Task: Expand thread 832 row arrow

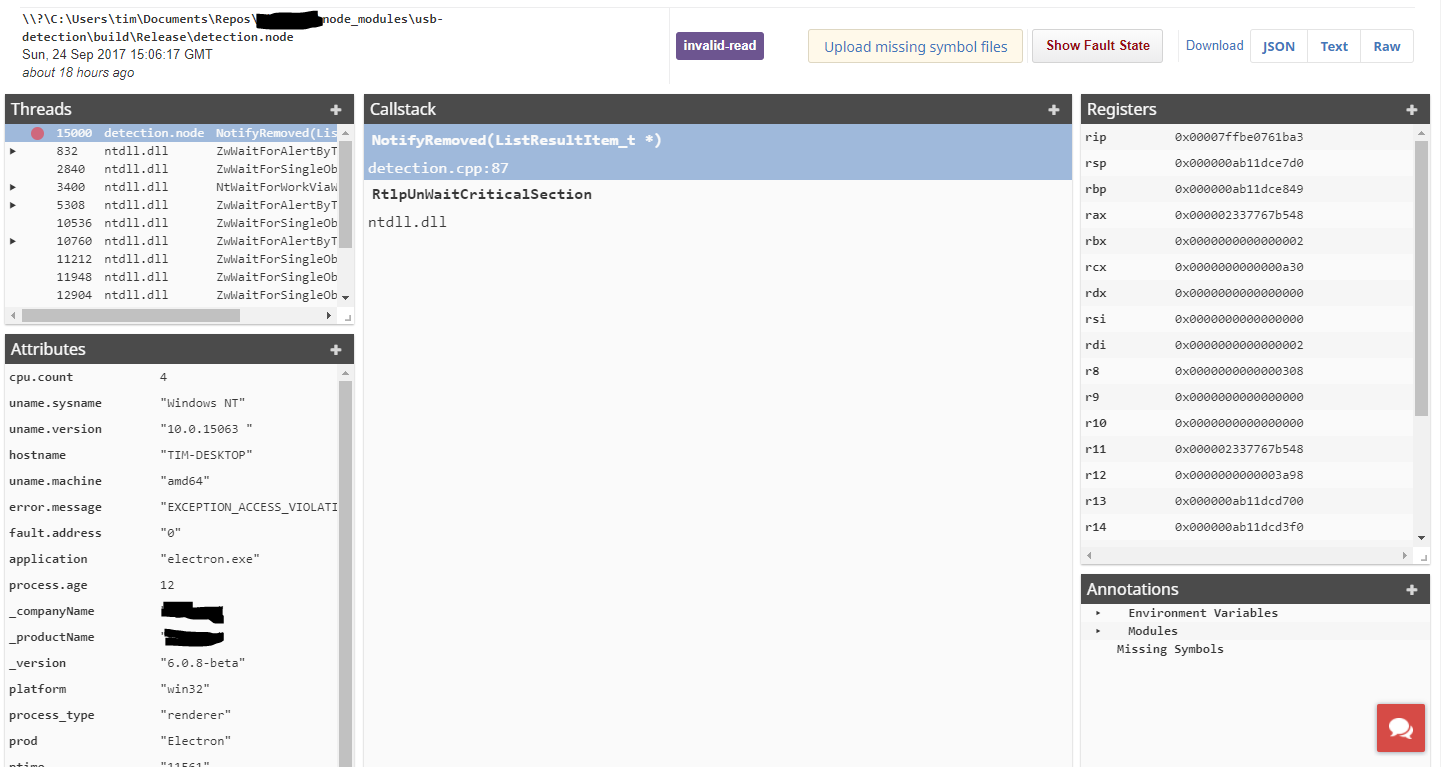Action: click(13, 151)
